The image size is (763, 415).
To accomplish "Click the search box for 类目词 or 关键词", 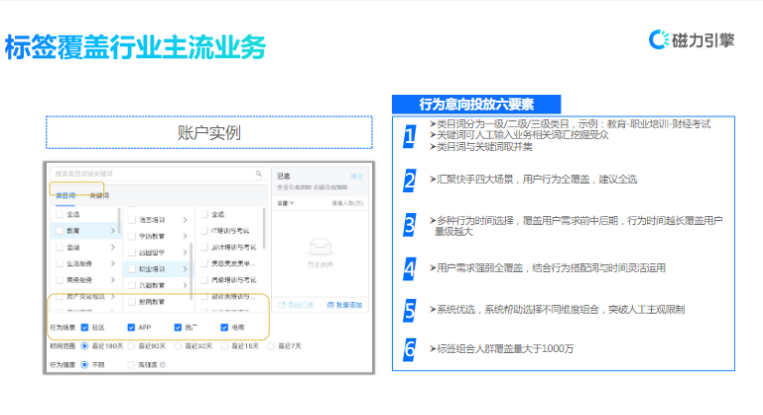I will [x=158, y=174].
